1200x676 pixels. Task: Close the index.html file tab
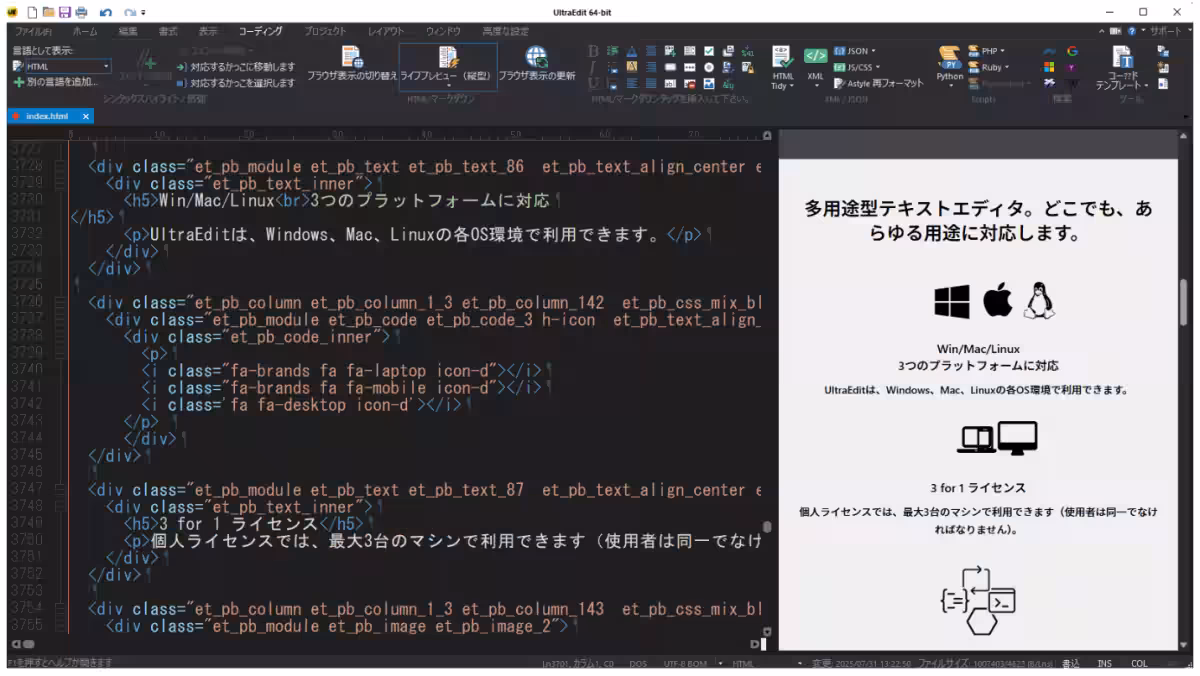click(85, 116)
